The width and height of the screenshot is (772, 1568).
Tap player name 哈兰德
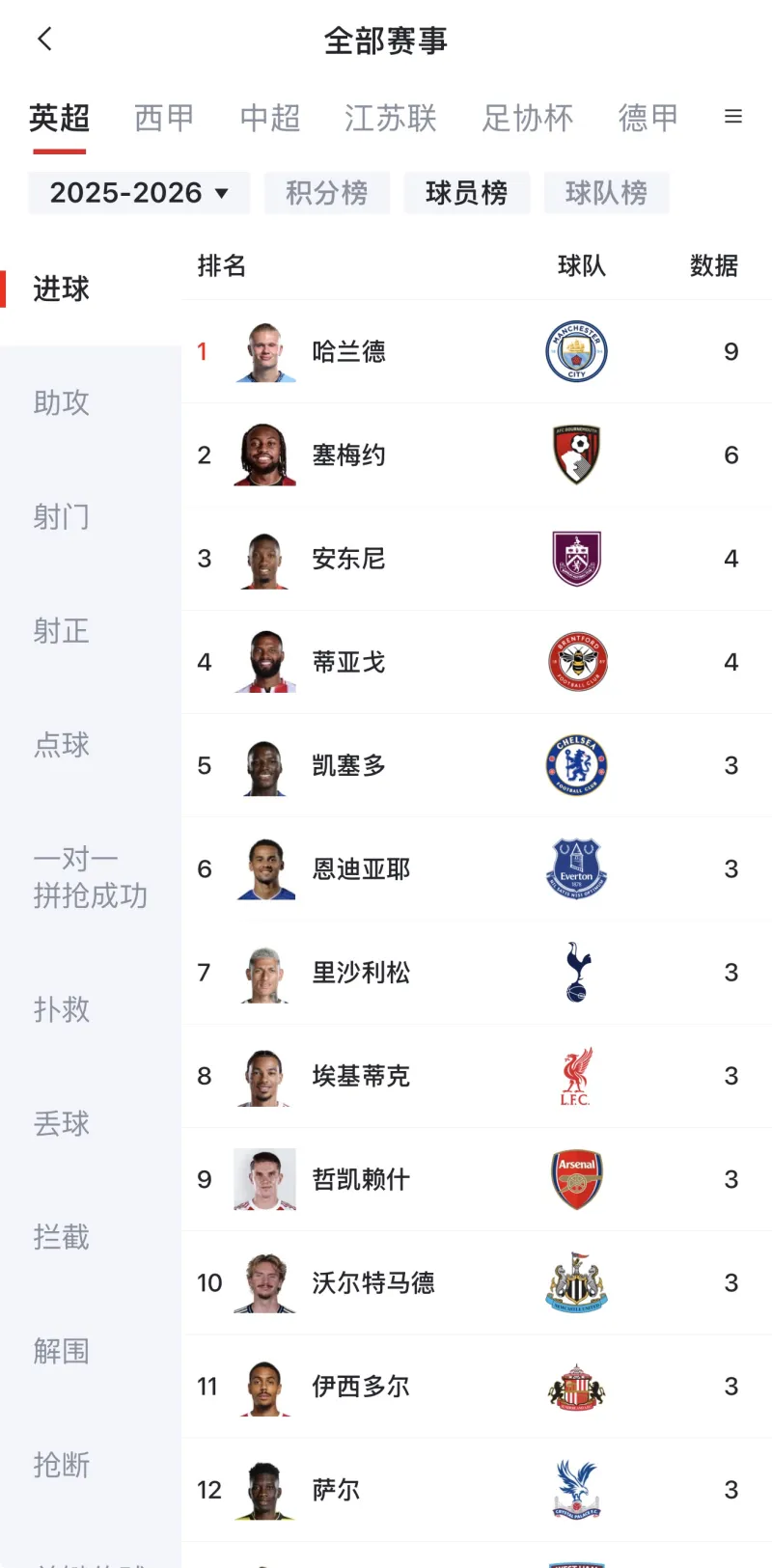click(x=348, y=351)
